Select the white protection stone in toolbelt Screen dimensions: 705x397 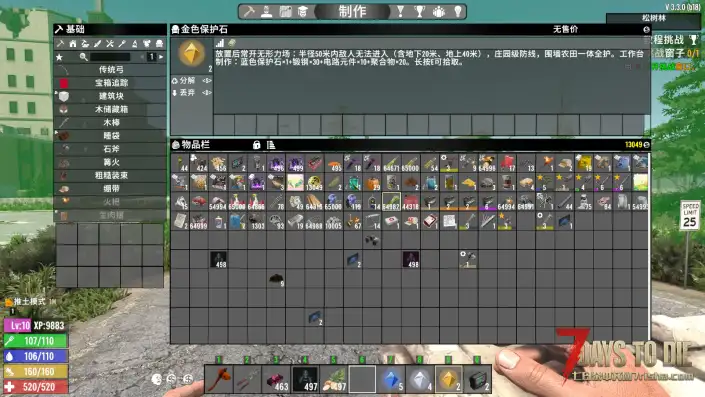click(420, 379)
